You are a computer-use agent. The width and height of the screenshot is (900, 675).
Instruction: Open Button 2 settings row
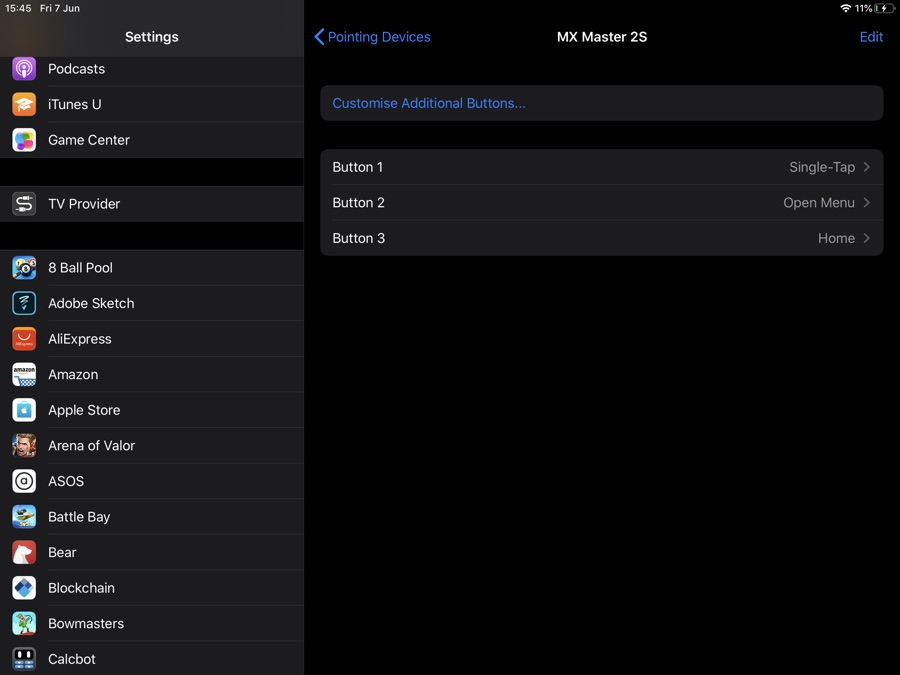click(602, 203)
